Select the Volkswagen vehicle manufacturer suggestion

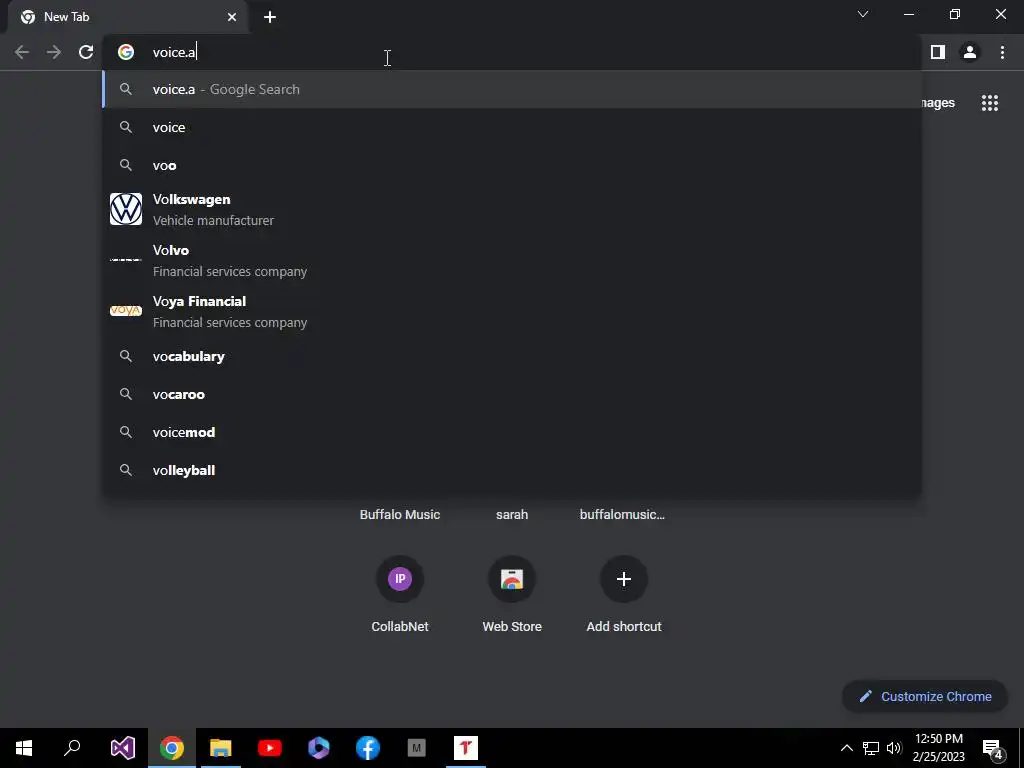pos(512,210)
